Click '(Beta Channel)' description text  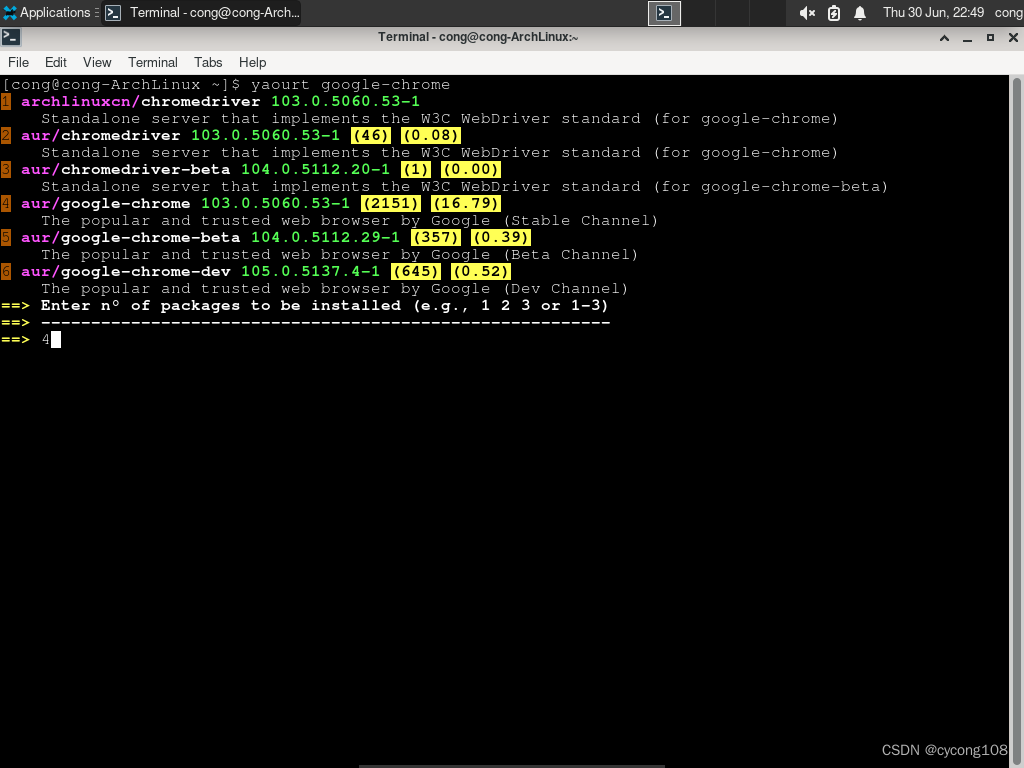[570, 255]
